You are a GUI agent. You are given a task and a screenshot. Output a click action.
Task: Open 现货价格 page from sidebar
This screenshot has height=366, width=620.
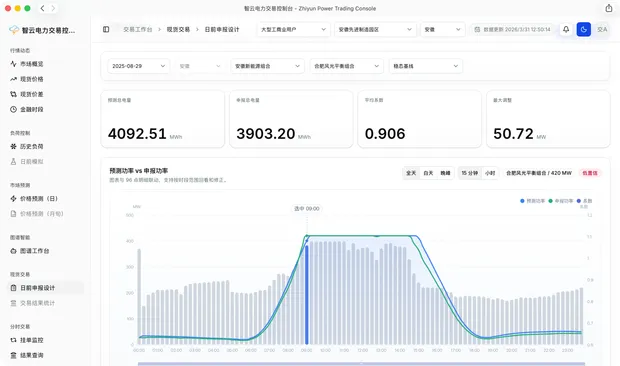click(45, 79)
